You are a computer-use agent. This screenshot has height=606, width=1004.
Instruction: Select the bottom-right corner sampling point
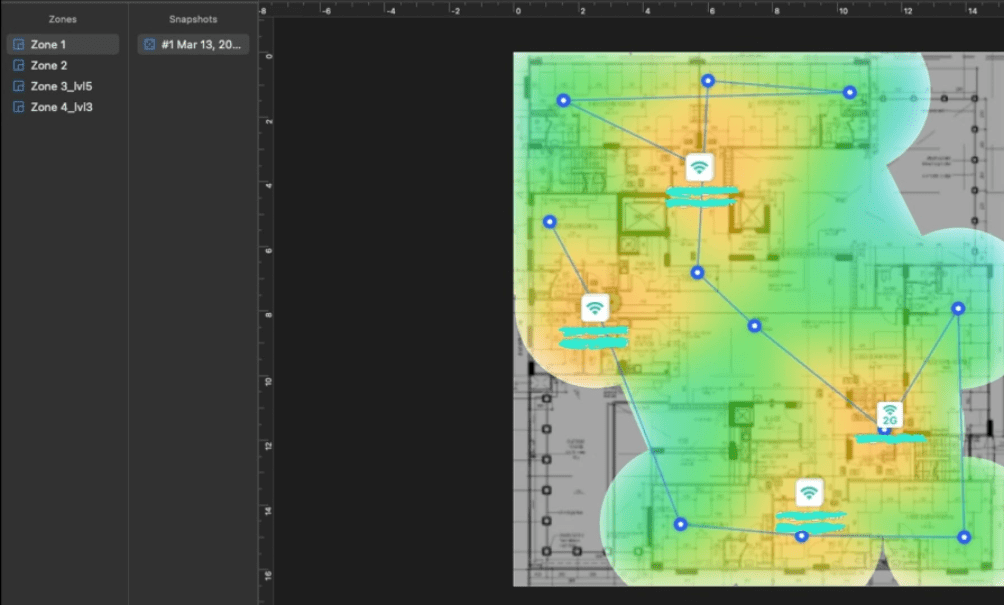point(964,537)
